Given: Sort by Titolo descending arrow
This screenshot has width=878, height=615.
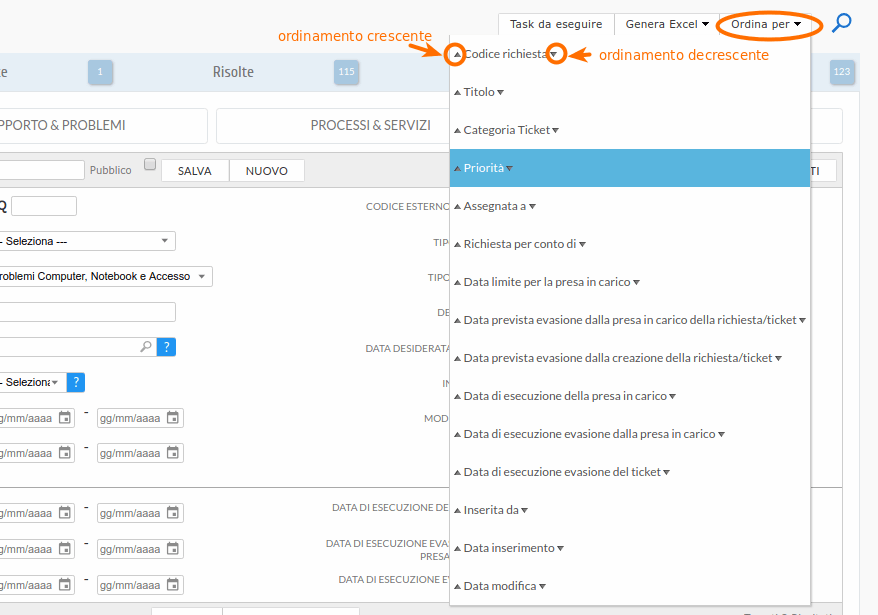Looking at the screenshot, I should coord(501,92).
